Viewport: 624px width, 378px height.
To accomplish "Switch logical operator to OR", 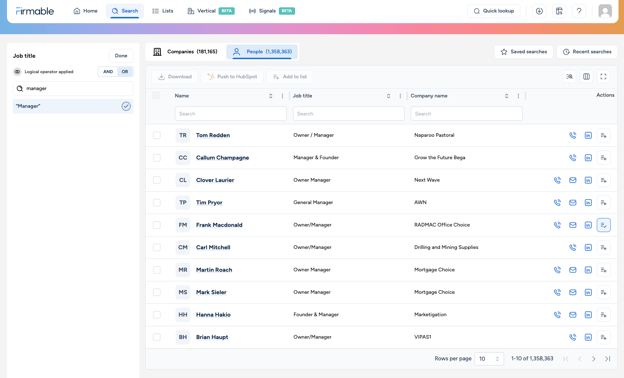I will tap(125, 72).
